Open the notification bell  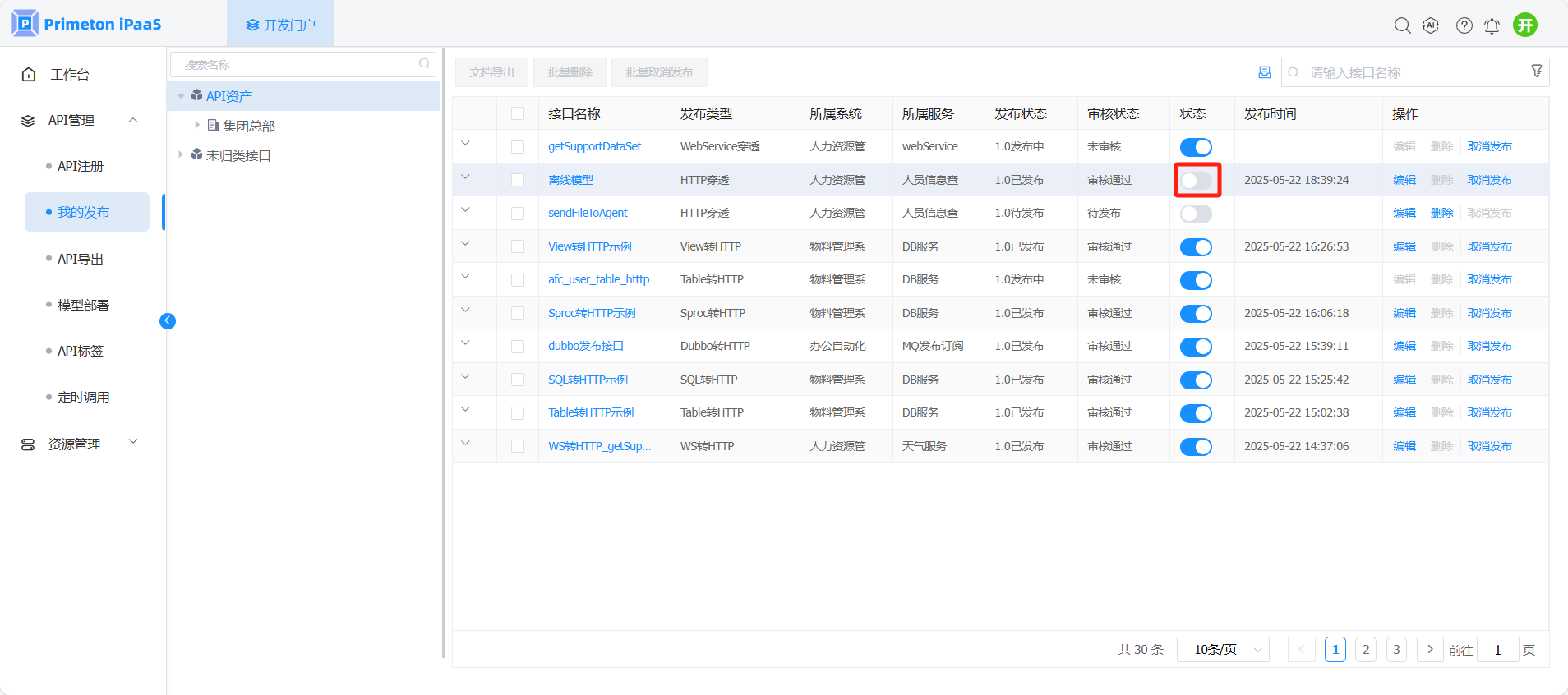1492,25
